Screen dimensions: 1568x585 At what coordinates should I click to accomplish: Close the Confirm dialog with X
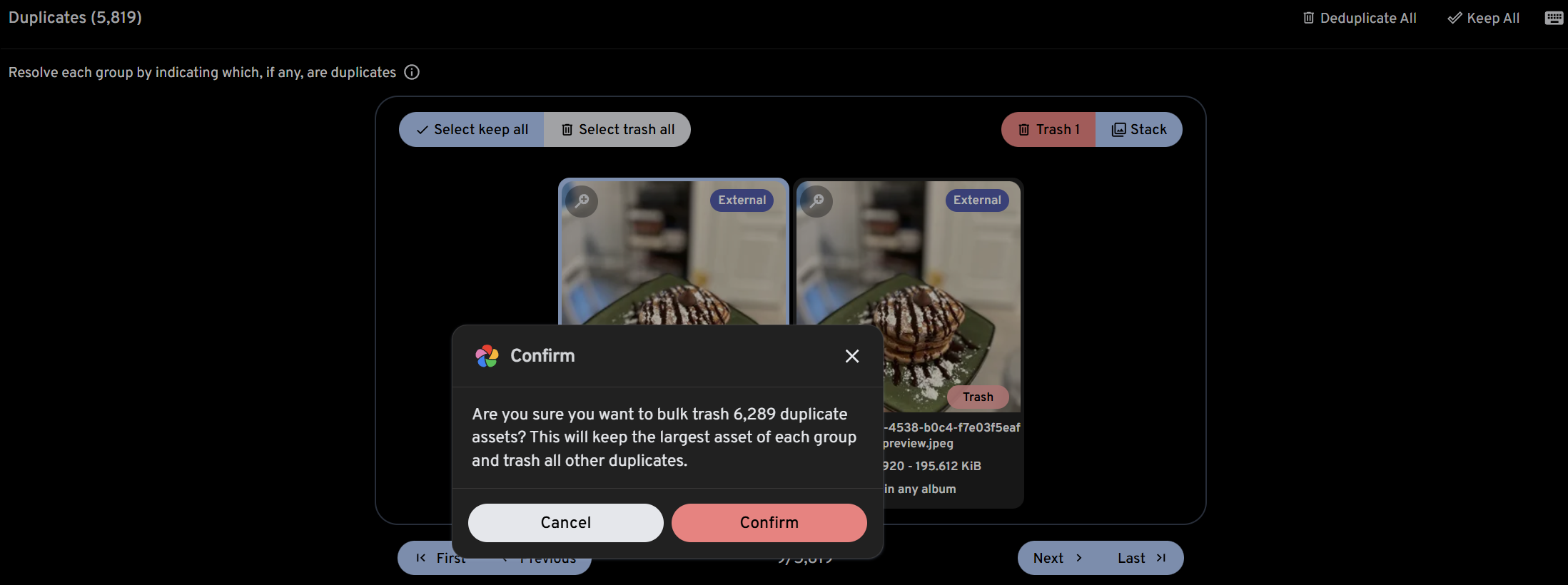(852, 356)
